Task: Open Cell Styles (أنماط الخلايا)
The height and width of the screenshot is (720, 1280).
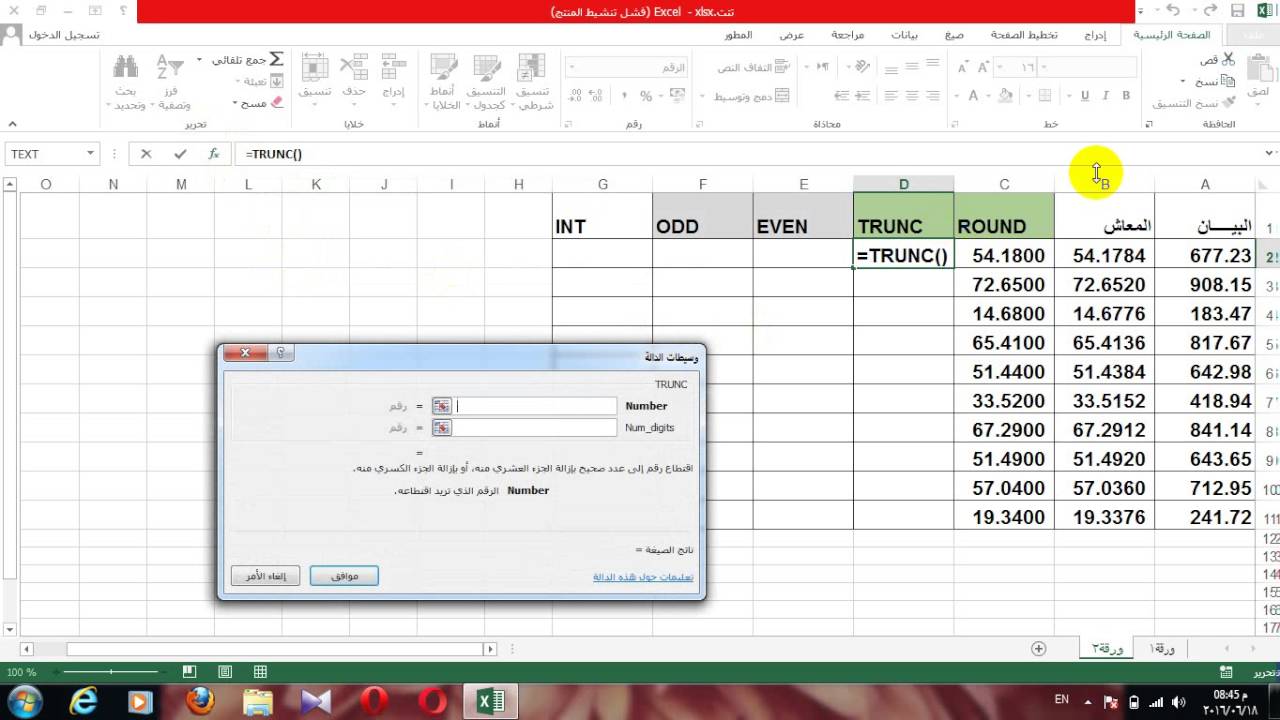Action: [x=444, y=81]
